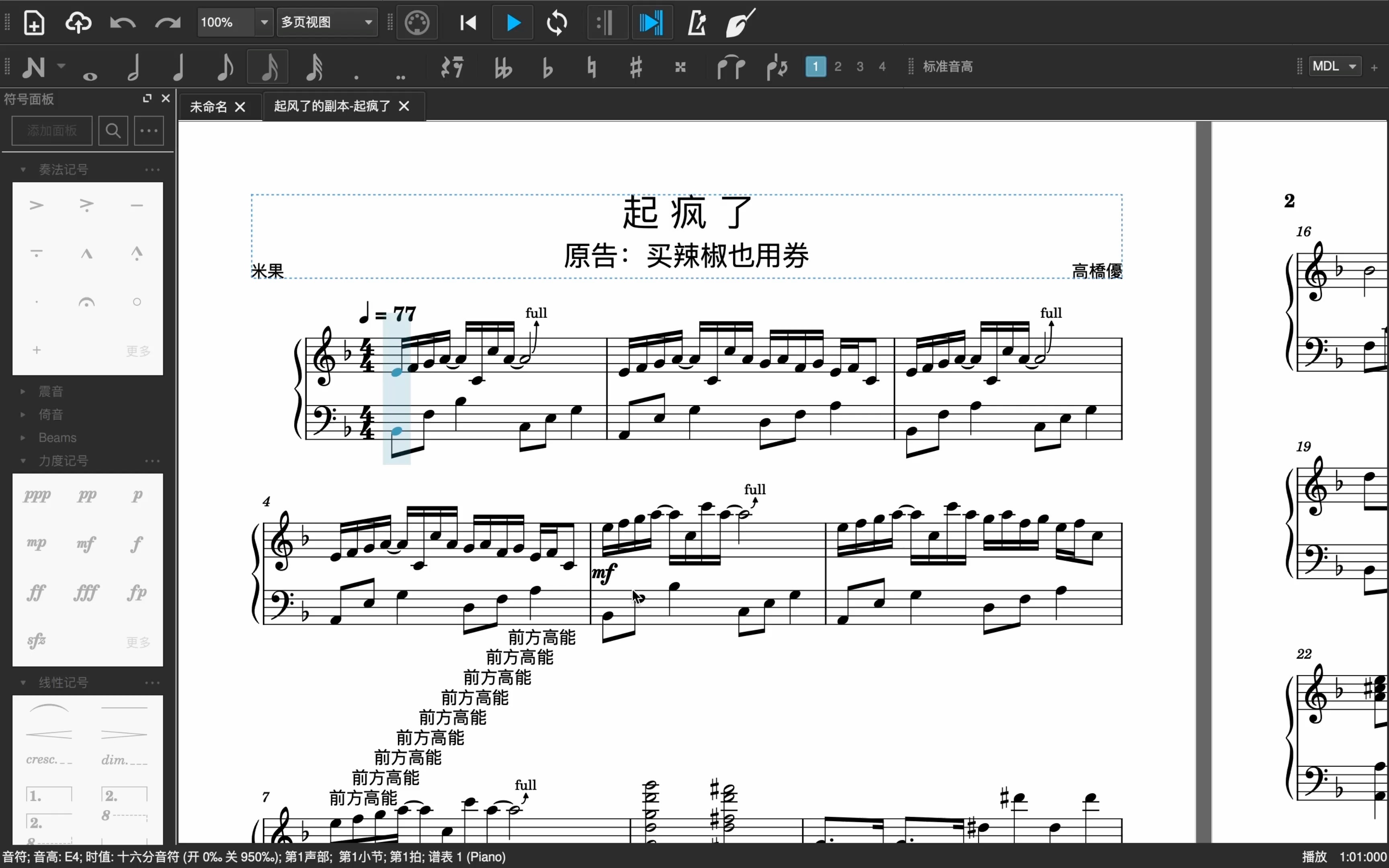The height and width of the screenshot is (868, 1389).
Task: Expand the 线性记号 lines panel
Action: point(23,682)
